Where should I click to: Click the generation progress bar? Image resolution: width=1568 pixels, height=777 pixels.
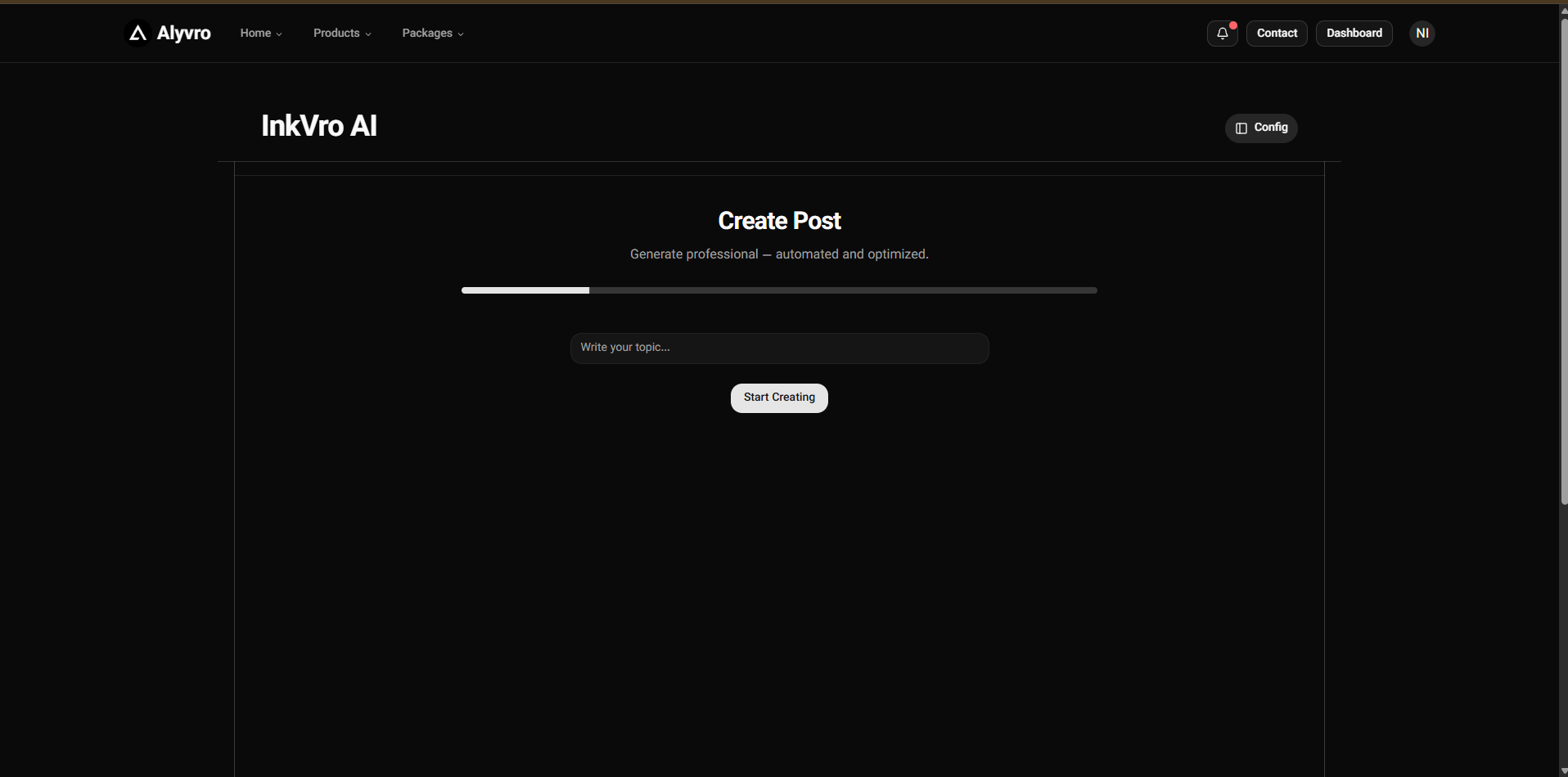tap(778, 290)
